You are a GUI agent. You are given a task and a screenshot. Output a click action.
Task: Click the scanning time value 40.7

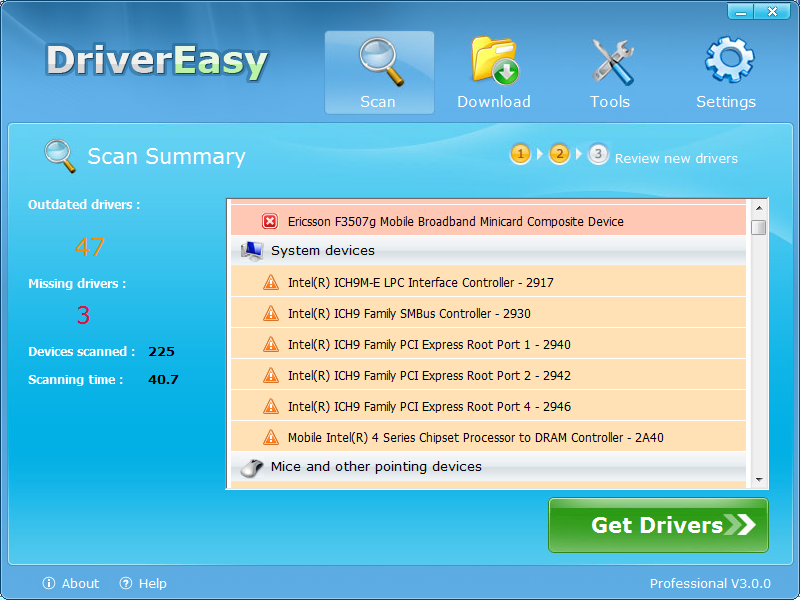pyautogui.click(x=163, y=380)
